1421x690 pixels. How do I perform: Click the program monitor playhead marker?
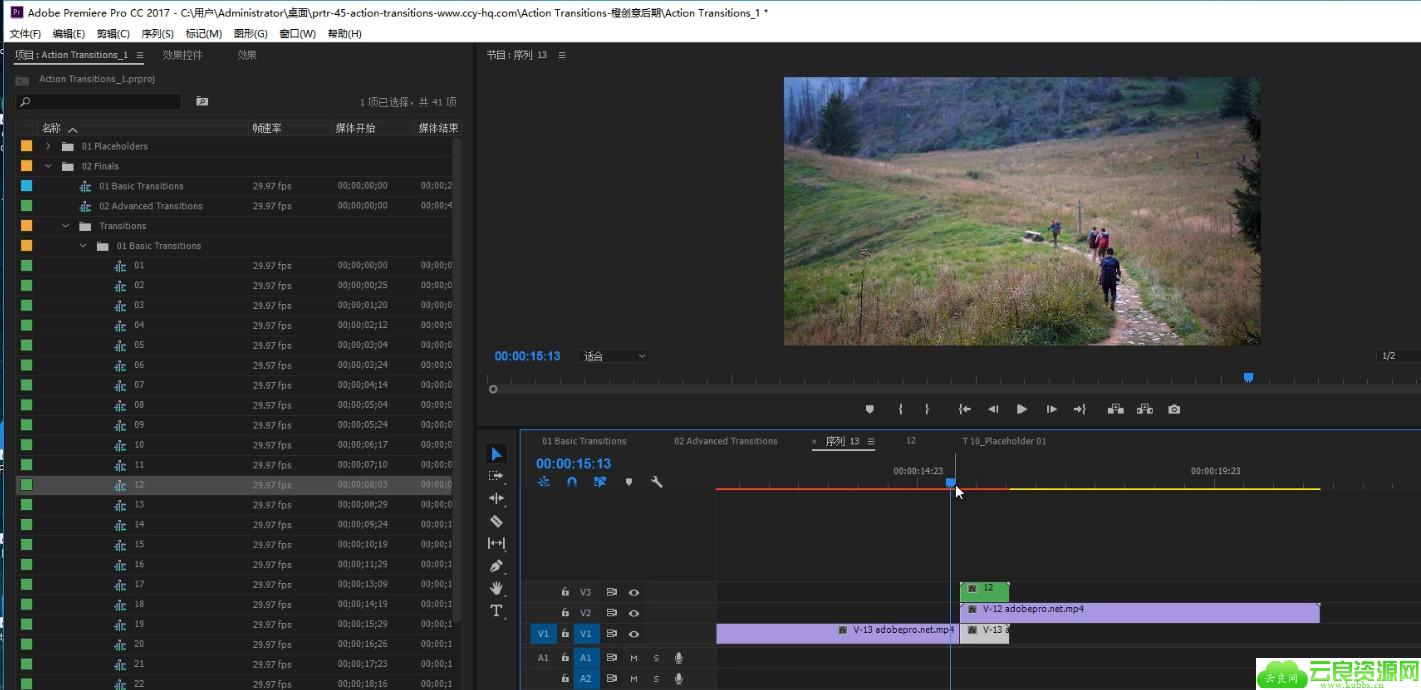[x=1248, y=378]
